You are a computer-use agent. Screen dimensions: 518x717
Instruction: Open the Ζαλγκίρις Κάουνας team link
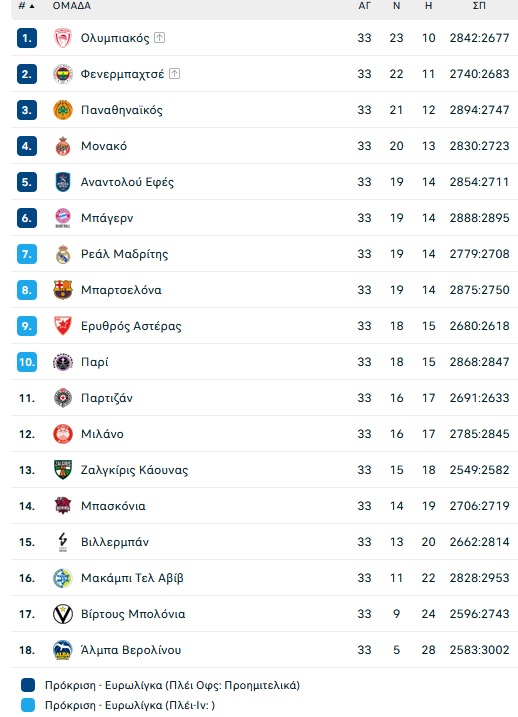(x=134, y=471)
